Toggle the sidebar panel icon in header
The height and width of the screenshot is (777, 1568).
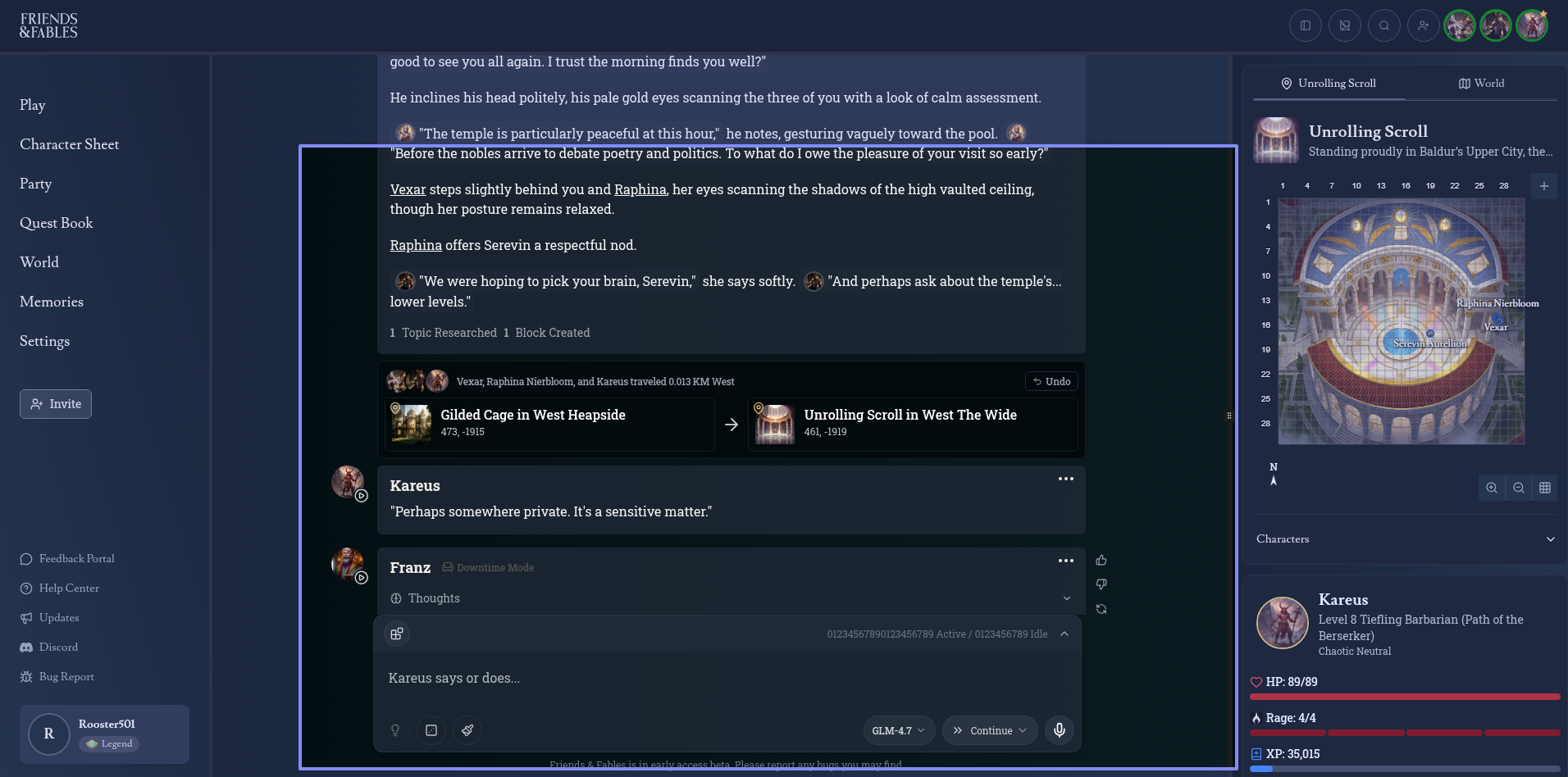point(1306,25)
